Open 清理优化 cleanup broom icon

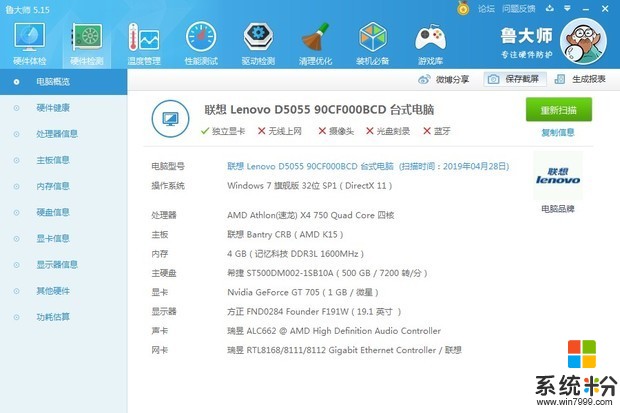[x=315, y=44]
